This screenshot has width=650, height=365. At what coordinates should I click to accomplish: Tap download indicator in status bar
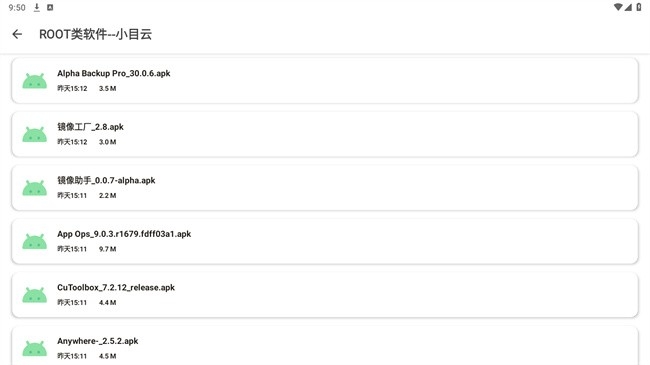(x=37, y=7)
